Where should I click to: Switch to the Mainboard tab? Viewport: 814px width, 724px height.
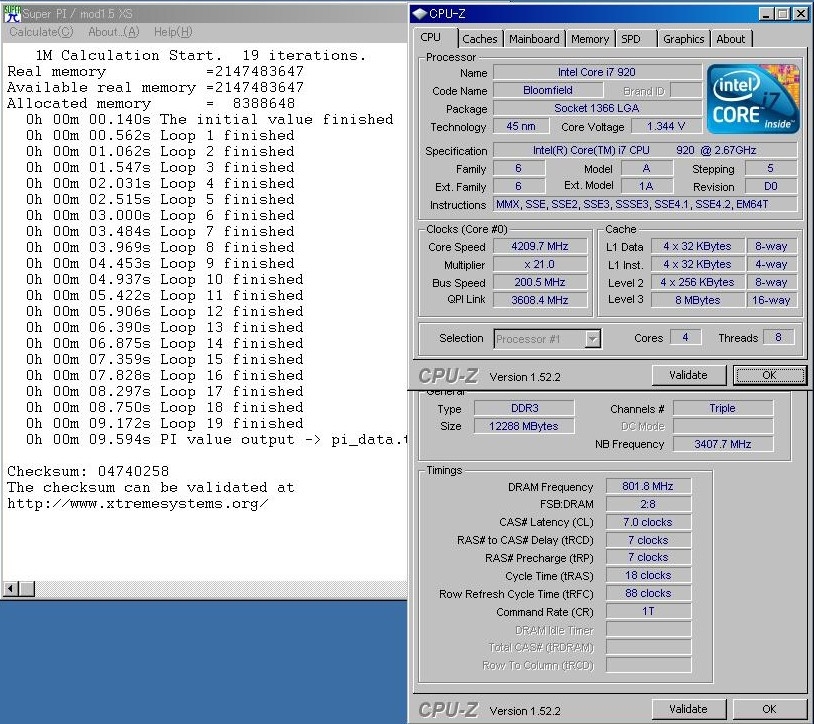(x=534, y=39)
